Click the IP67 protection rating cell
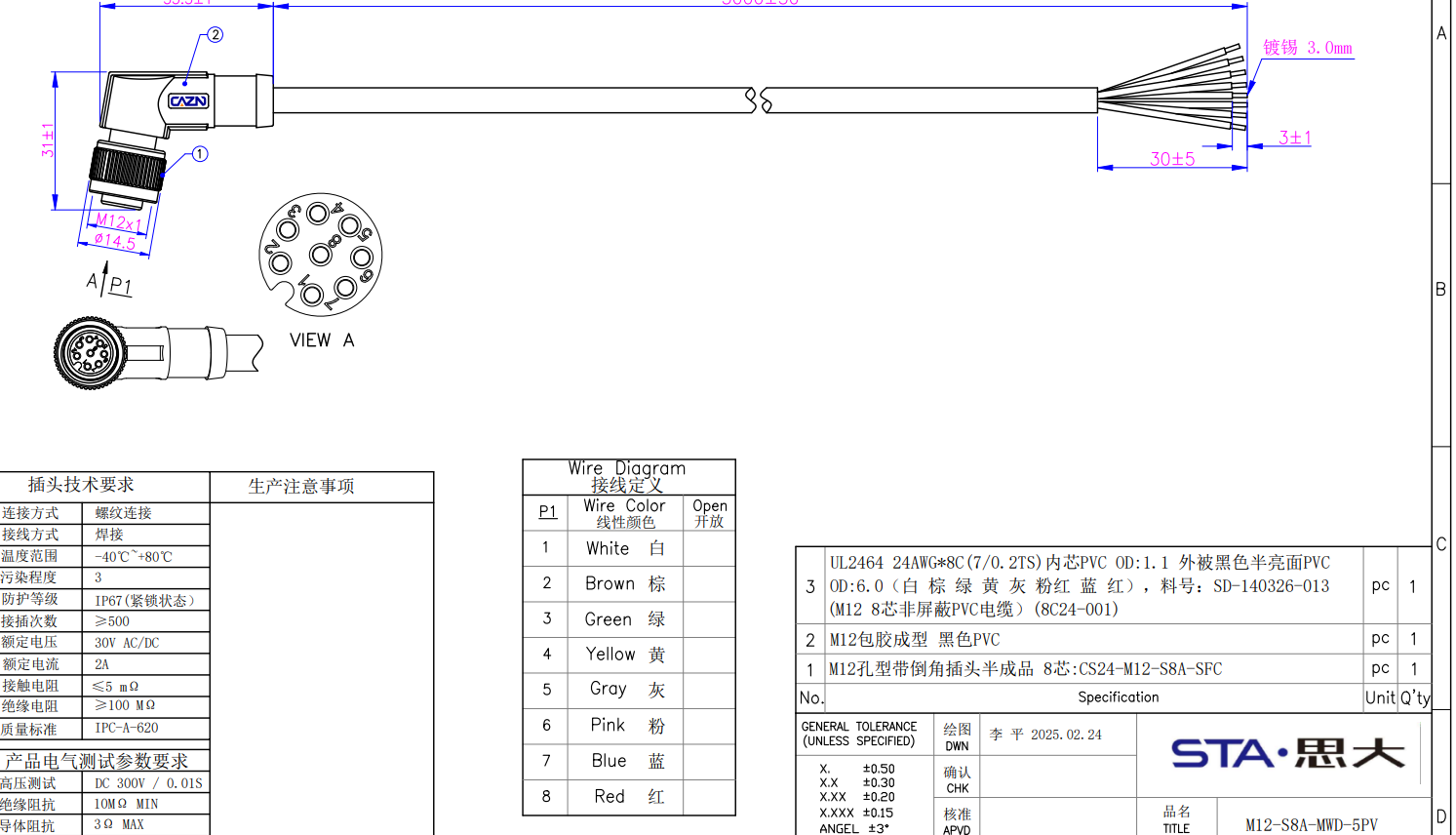The height and width of the screenshot is (835, 1456). [144, 600]
